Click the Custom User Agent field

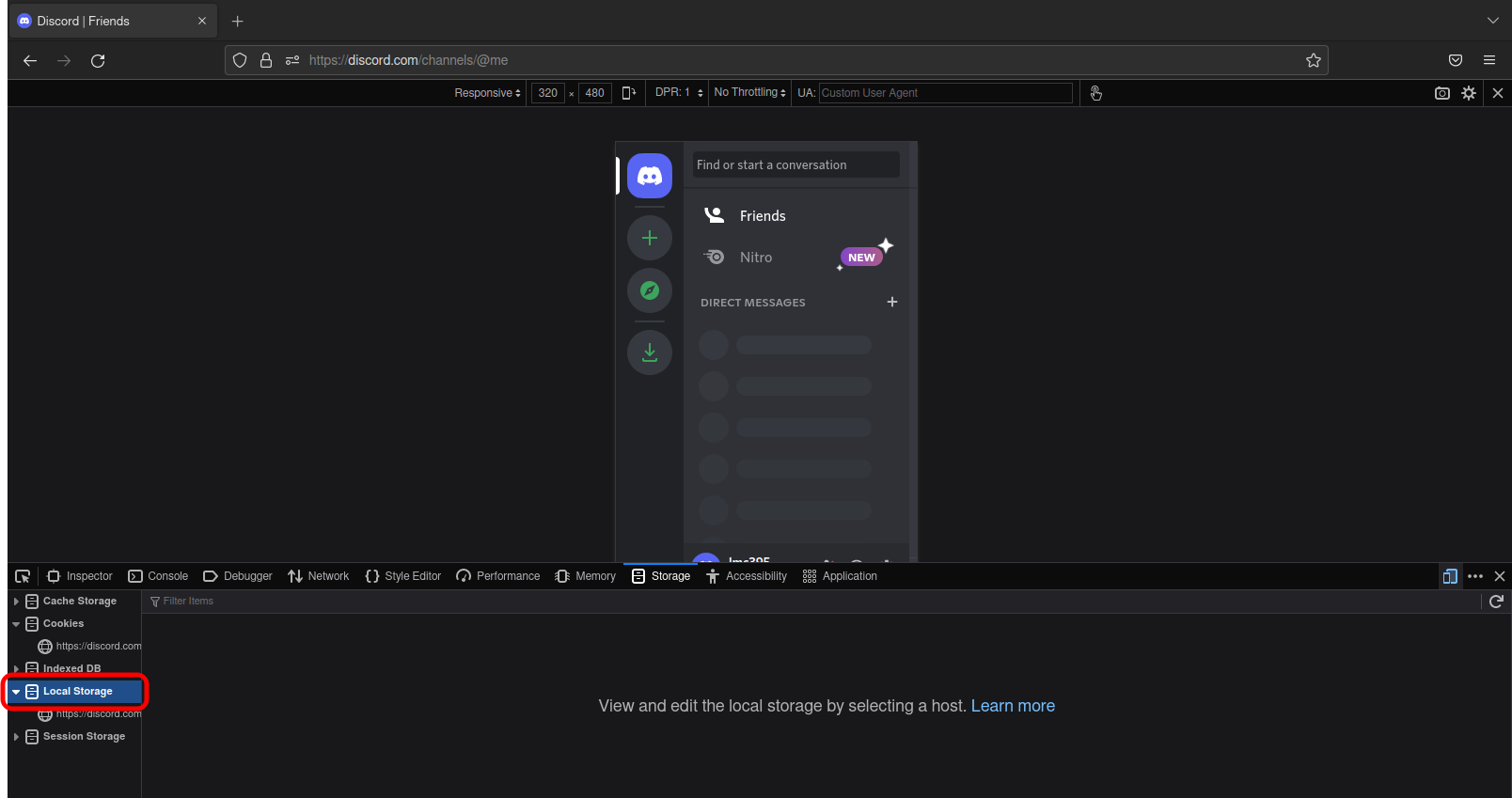tap(945, 93)
